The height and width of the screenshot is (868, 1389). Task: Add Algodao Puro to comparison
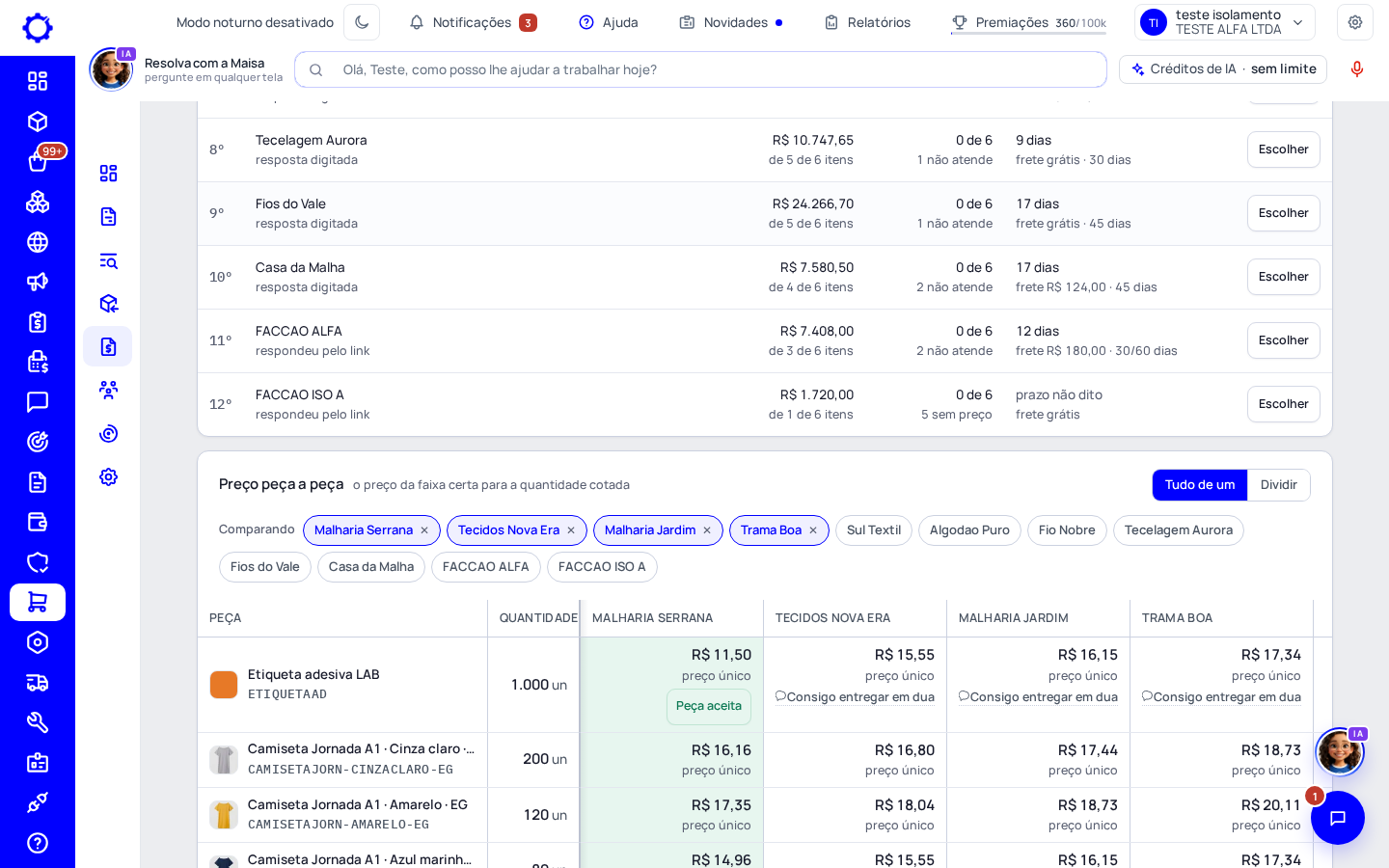(969, 530)
